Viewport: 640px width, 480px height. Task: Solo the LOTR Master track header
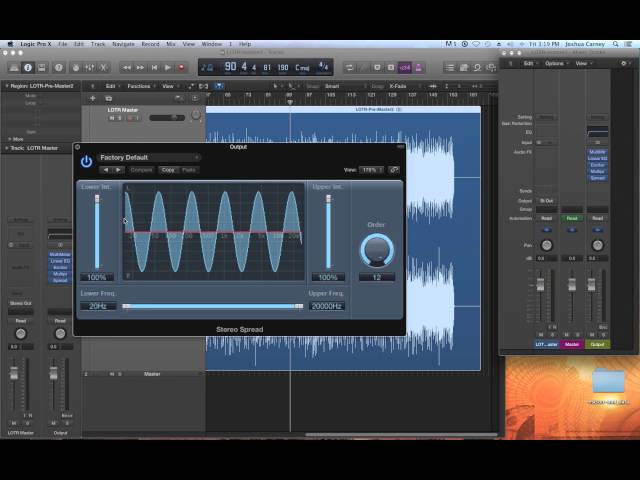pos(120,118)
